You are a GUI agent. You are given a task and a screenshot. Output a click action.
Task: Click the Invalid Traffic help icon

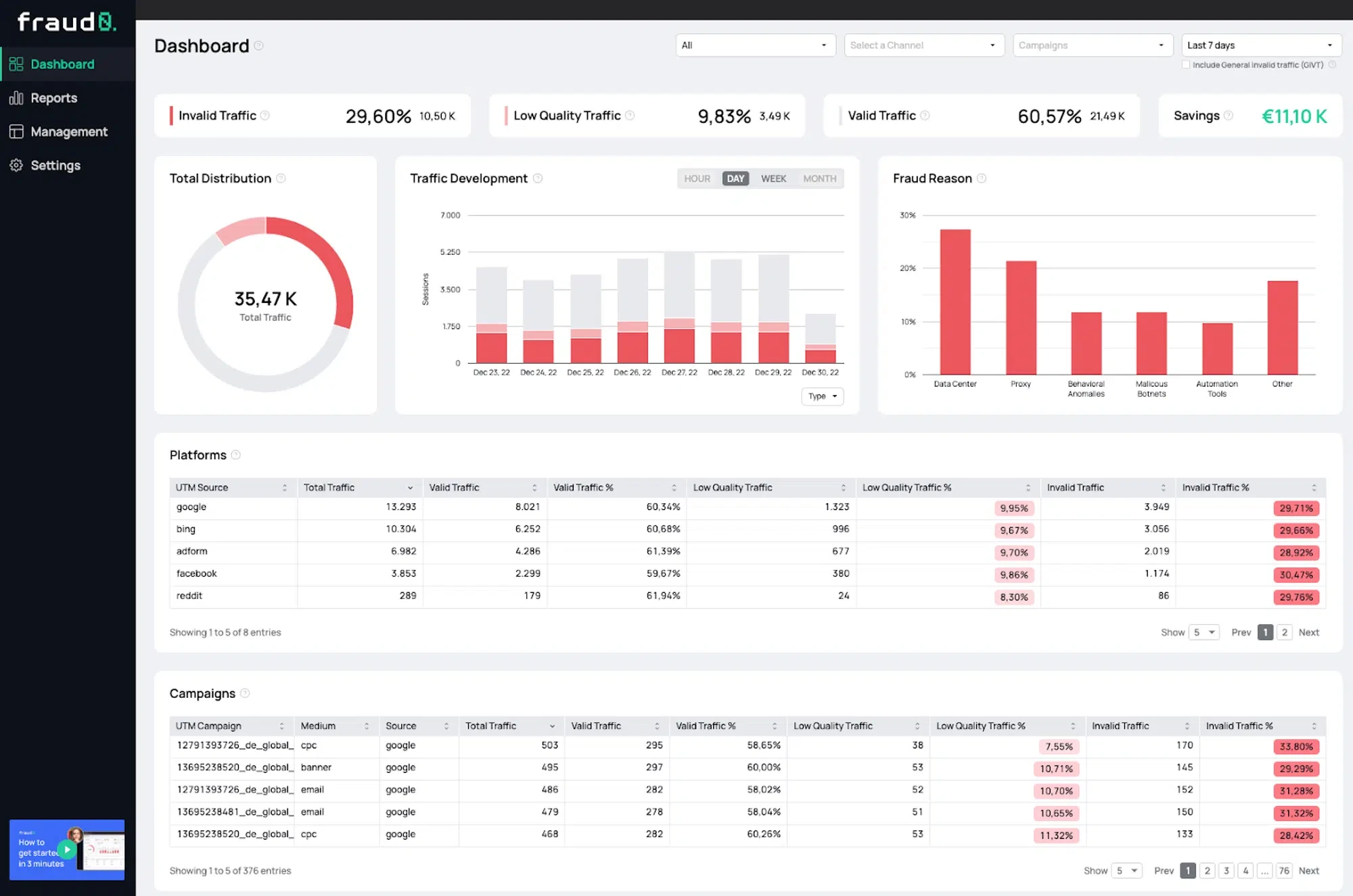[265, 115]
